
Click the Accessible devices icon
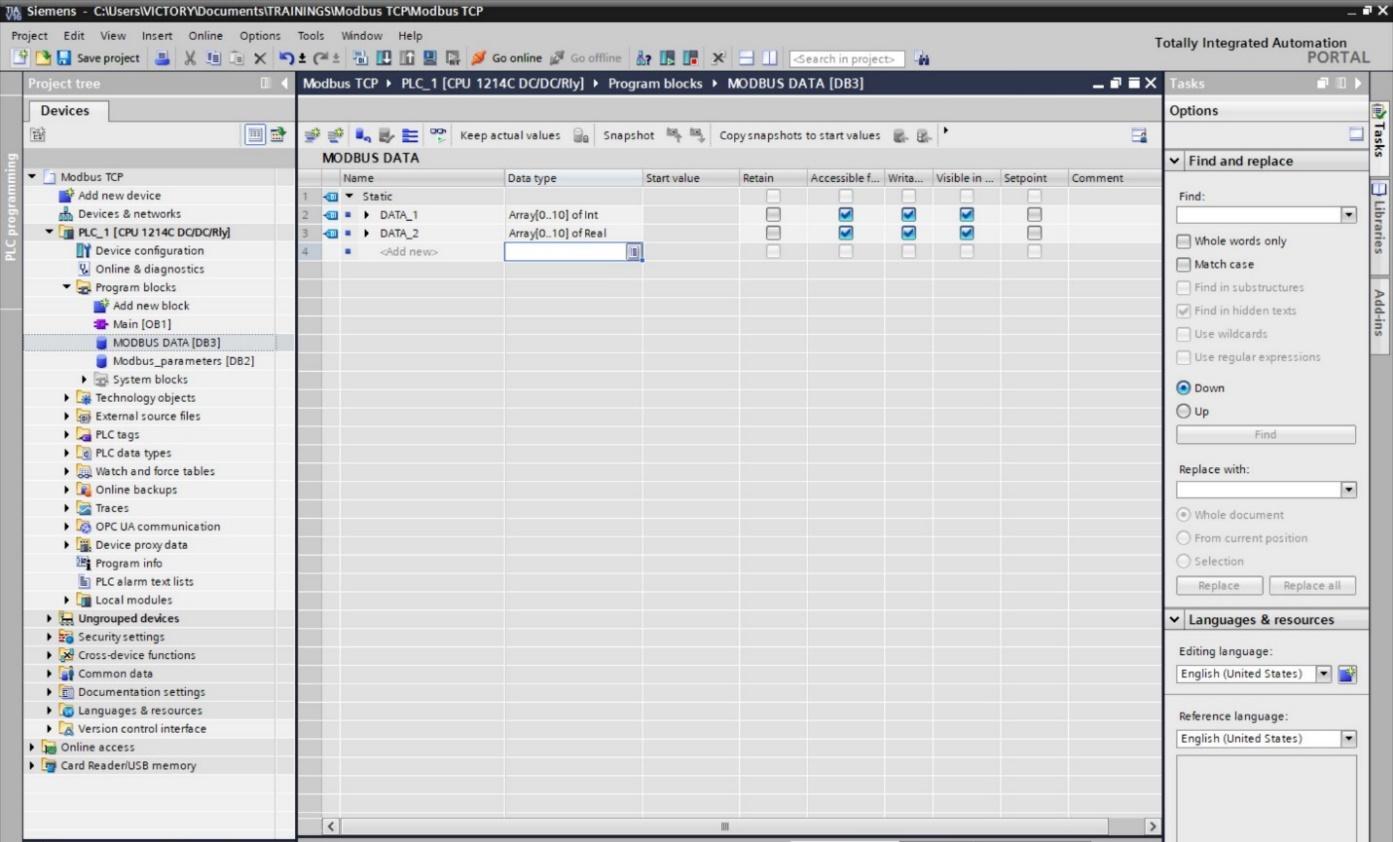click(643, 58)
